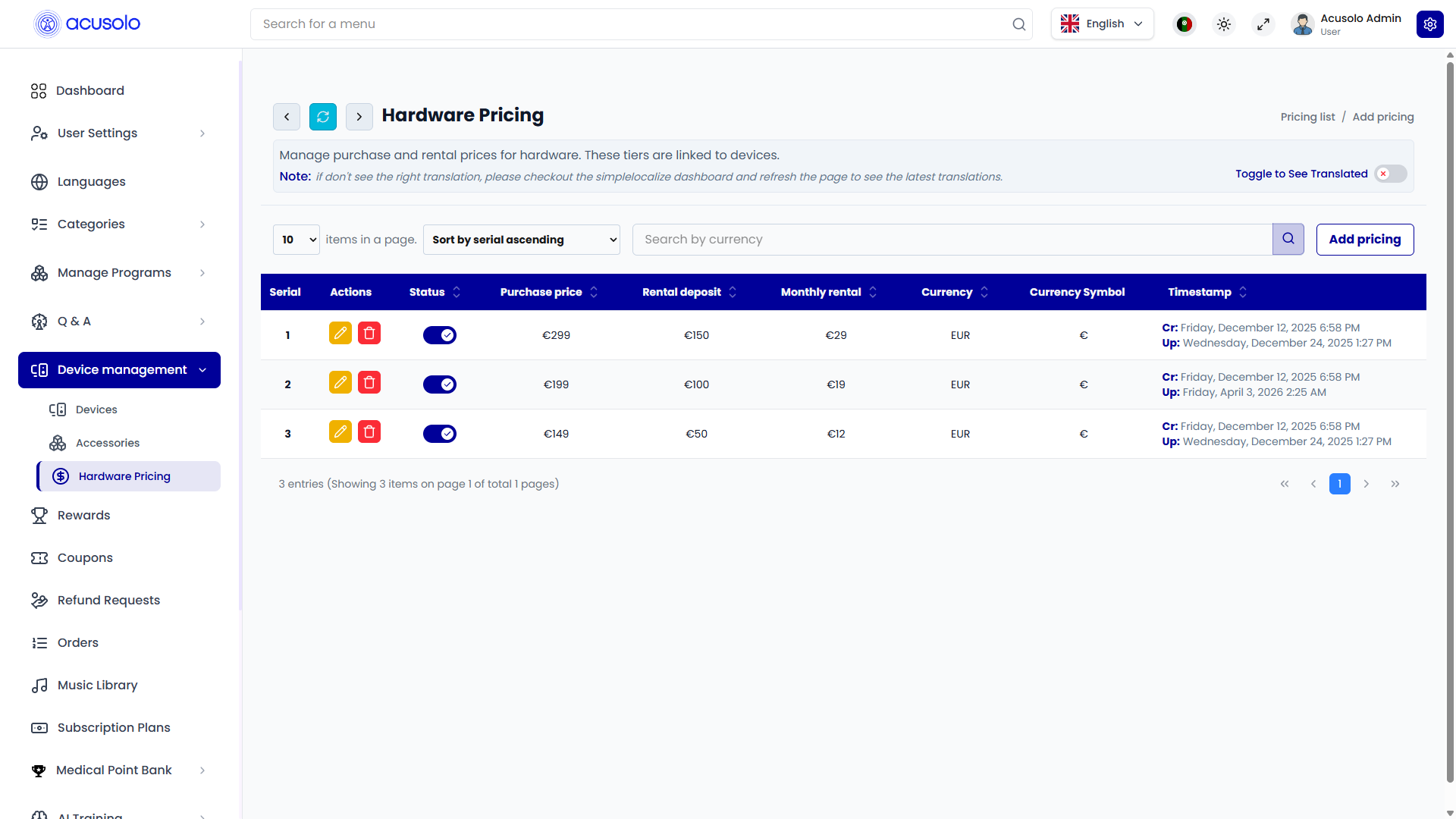This screenshot has width=1456, height=819.
Task: Toggle status switch for €299 row
Action: pos(440,335)
